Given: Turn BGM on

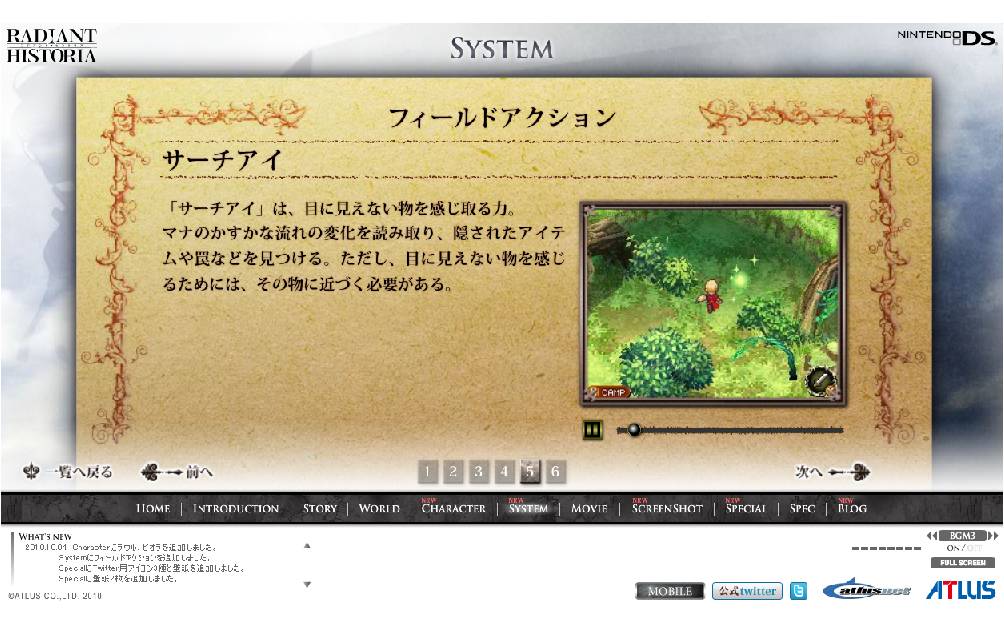Looking at the screenshot, I should tap(953, 549).
